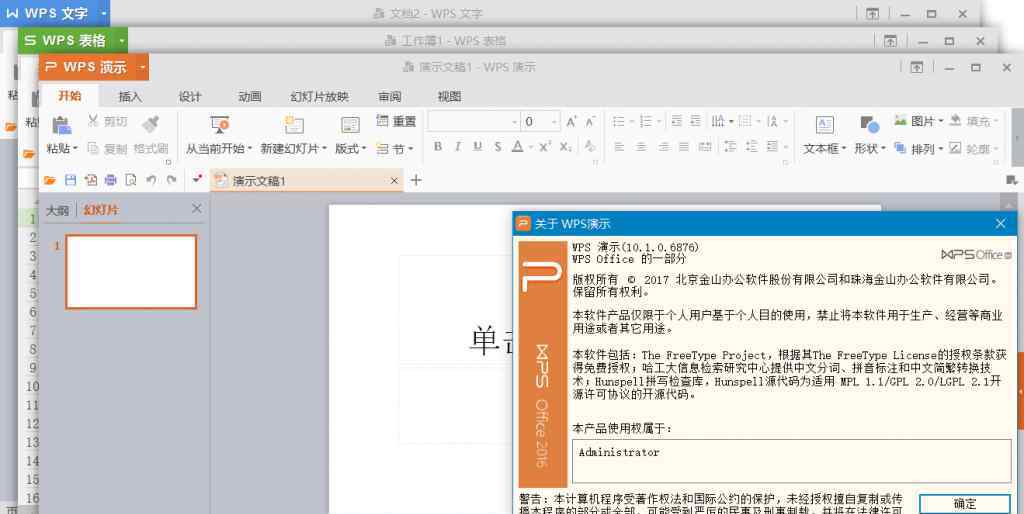Screen dimensions: 1024x514
Task: Expand the 从当前开始 dropdown arrow
Action: 249,149
